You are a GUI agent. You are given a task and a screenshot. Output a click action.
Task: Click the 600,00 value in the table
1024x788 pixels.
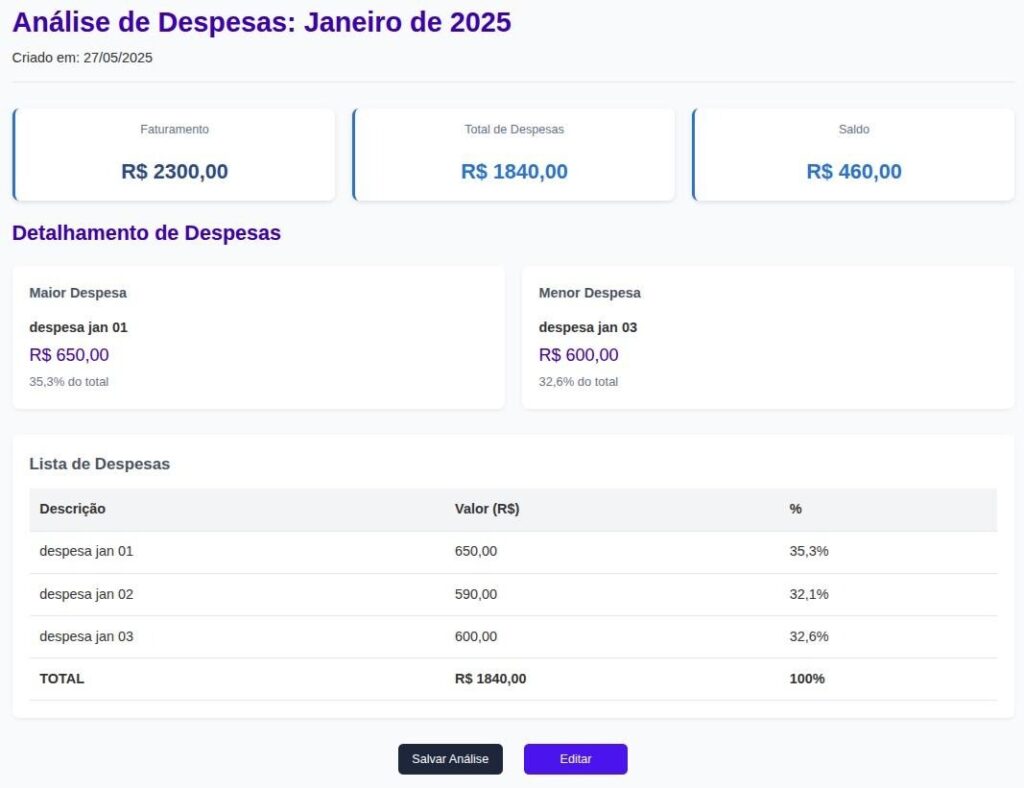click(x=476, y=637)
